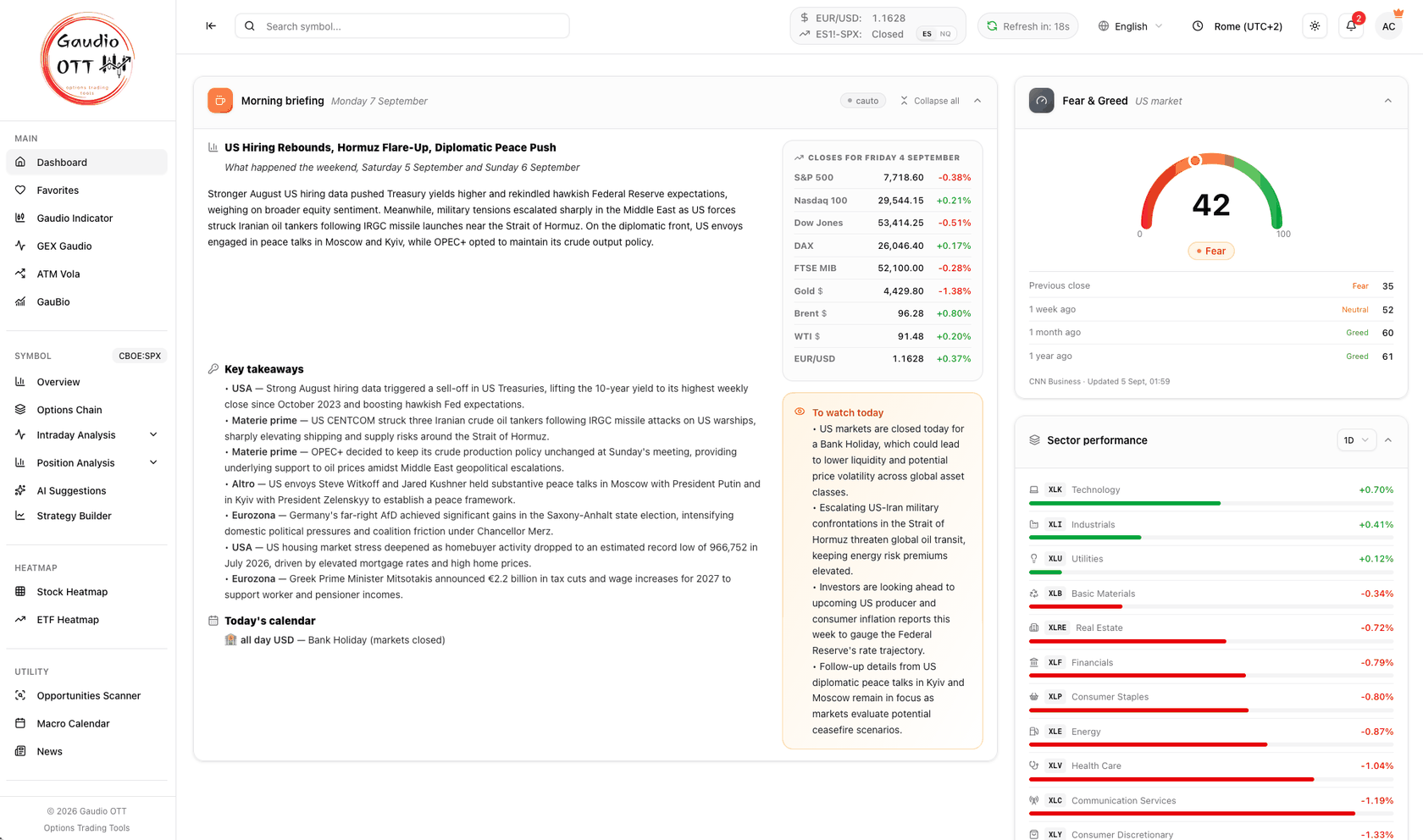Change the CBOE:SPX symbol badge
Screen dimensions: 1423x840
(140, 356)
